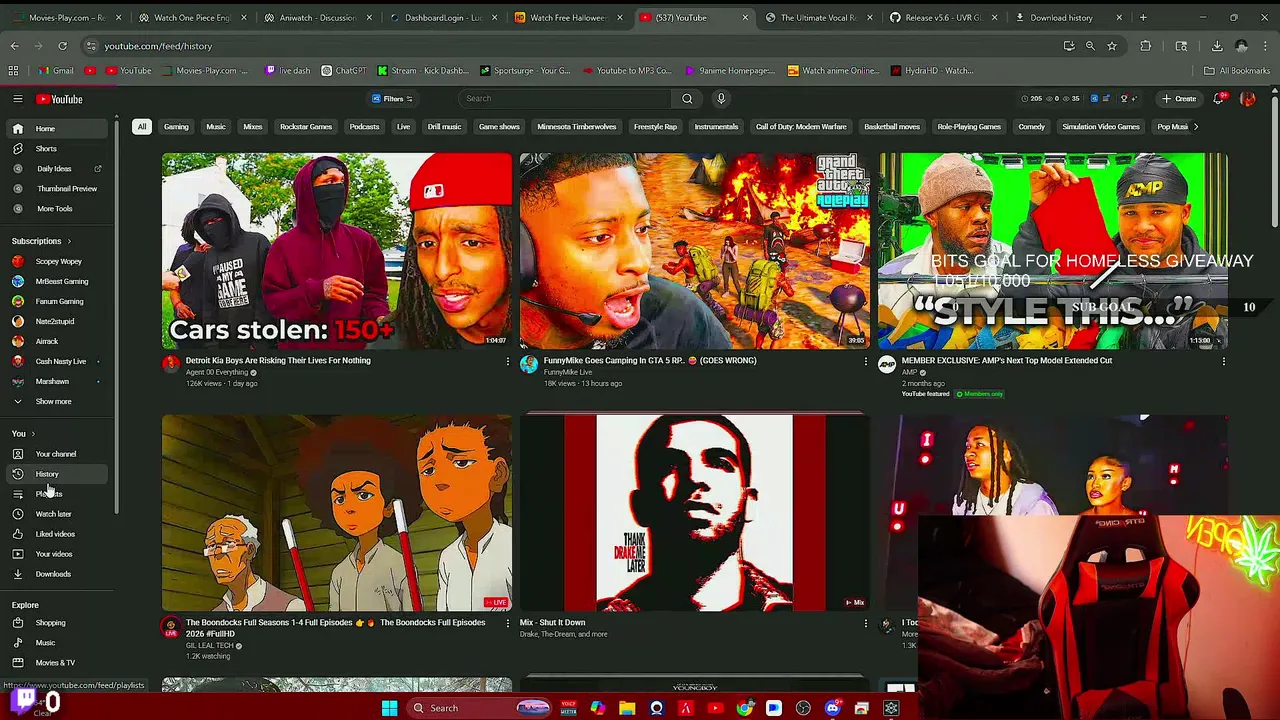Expand the Subscriptions section arrow
1280x720 pixels.
pos(70,241)
